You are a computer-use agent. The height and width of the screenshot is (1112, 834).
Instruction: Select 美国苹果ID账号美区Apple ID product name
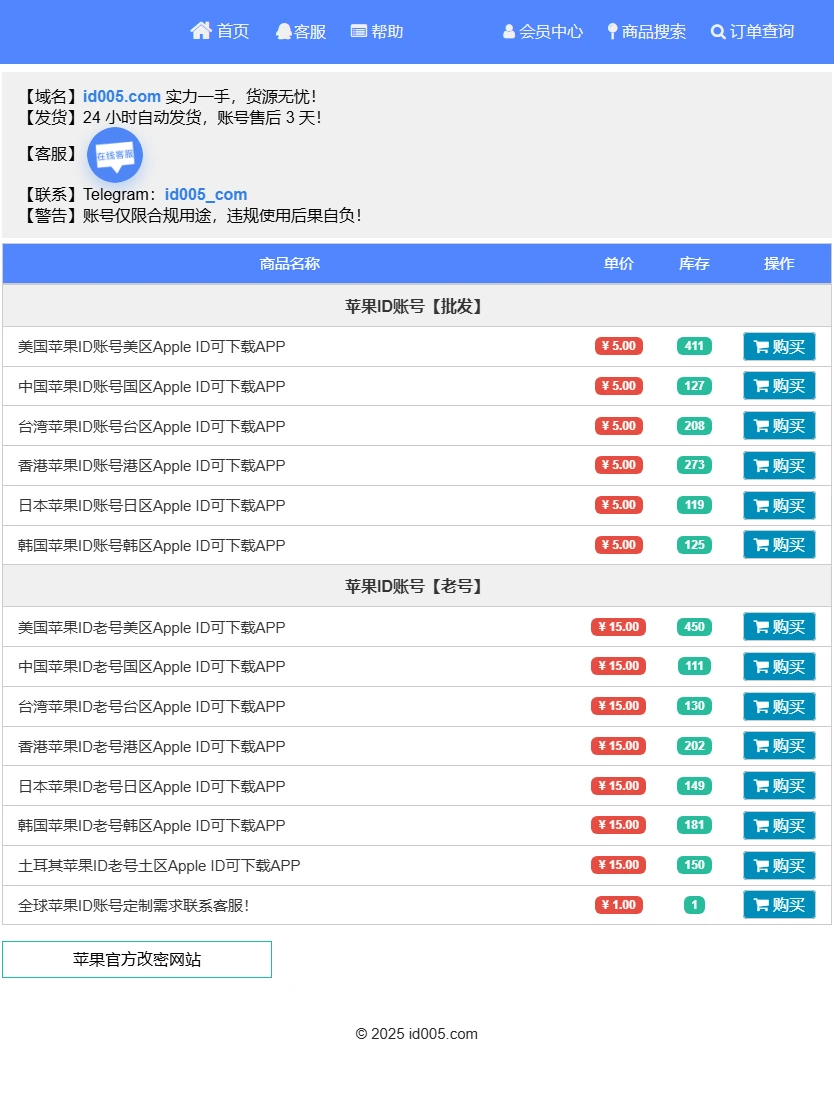[151, 347]
